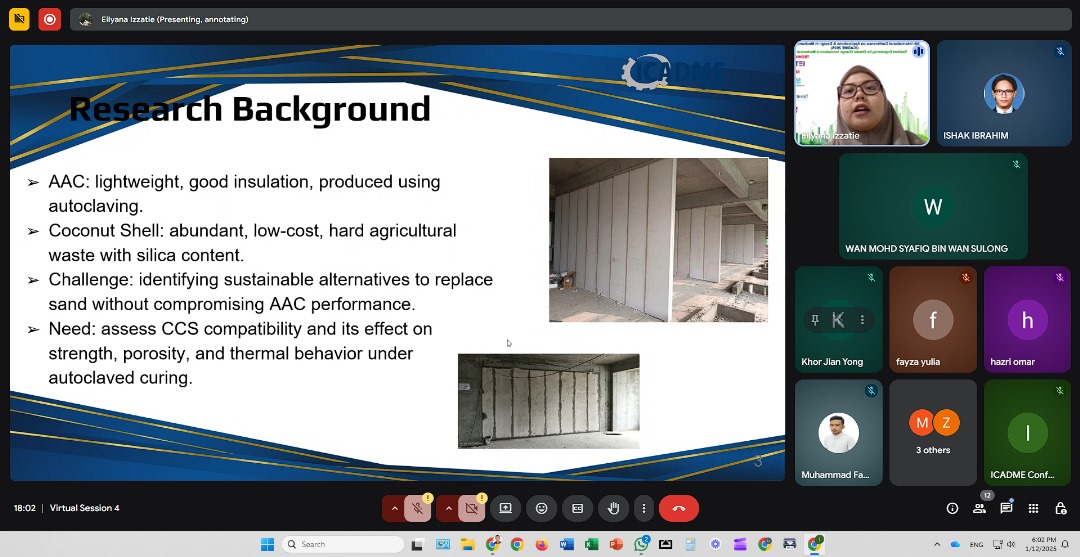Viewport: 1080px width, 557px height.
Task: Expand video settings arrow beside camera
Action: 448,508
